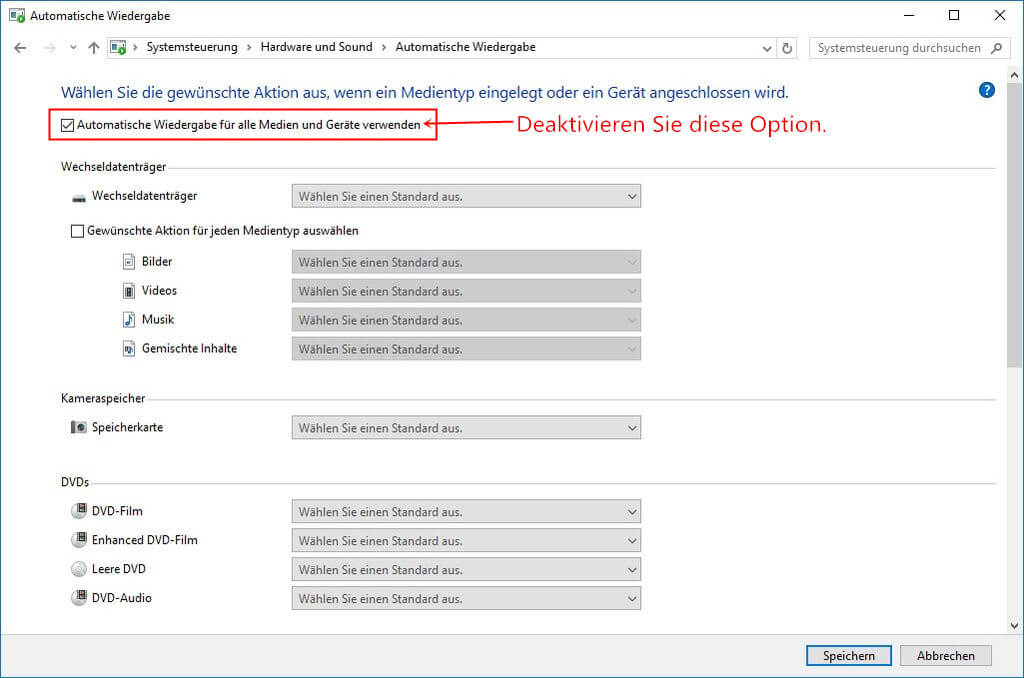The image size is (1024, 678).
Task: Go back with the left arrow button
Action: coord(20,48)
